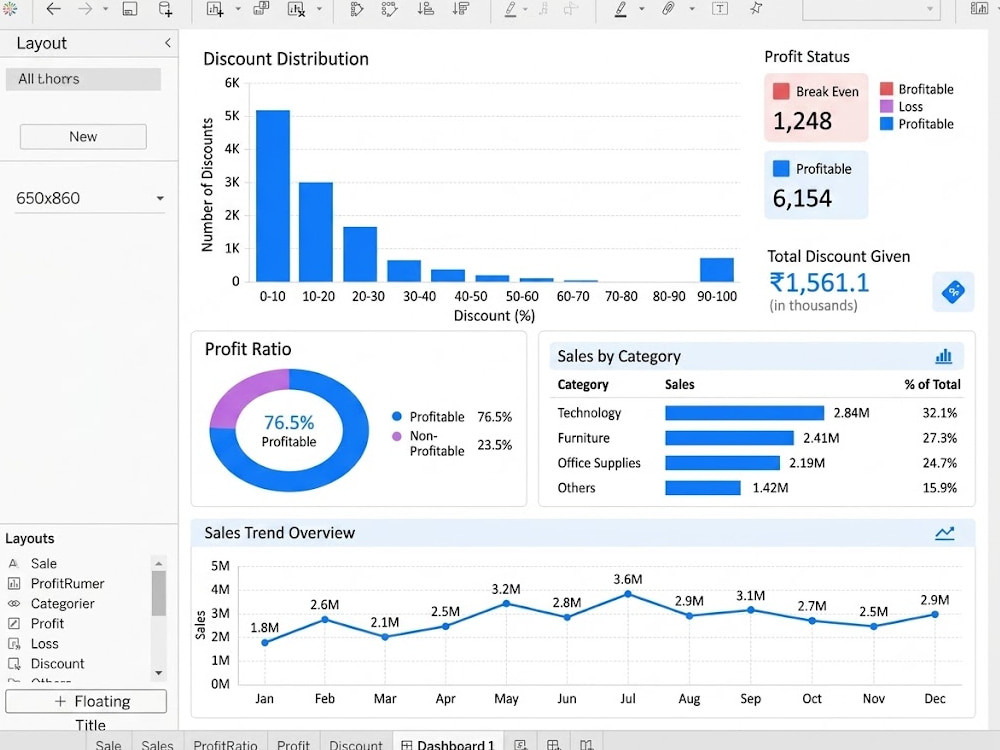Click the Sort Ascending icon
Viewport: 1000px width, 750px height.
click(x=425, y=9)
